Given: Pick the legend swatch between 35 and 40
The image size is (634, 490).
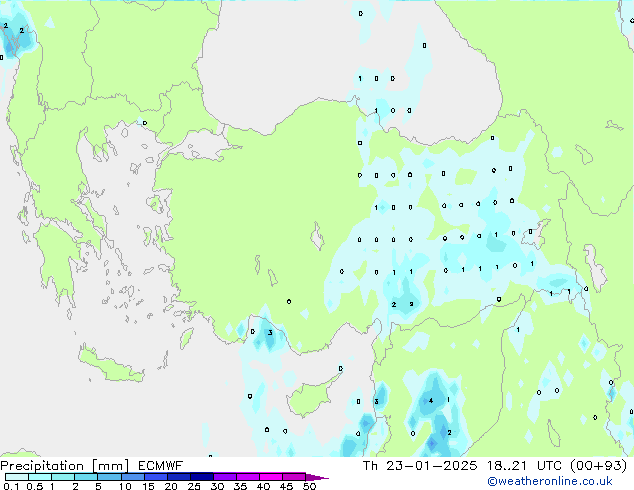Looking at the screenshot, I should tap(247, 477).
